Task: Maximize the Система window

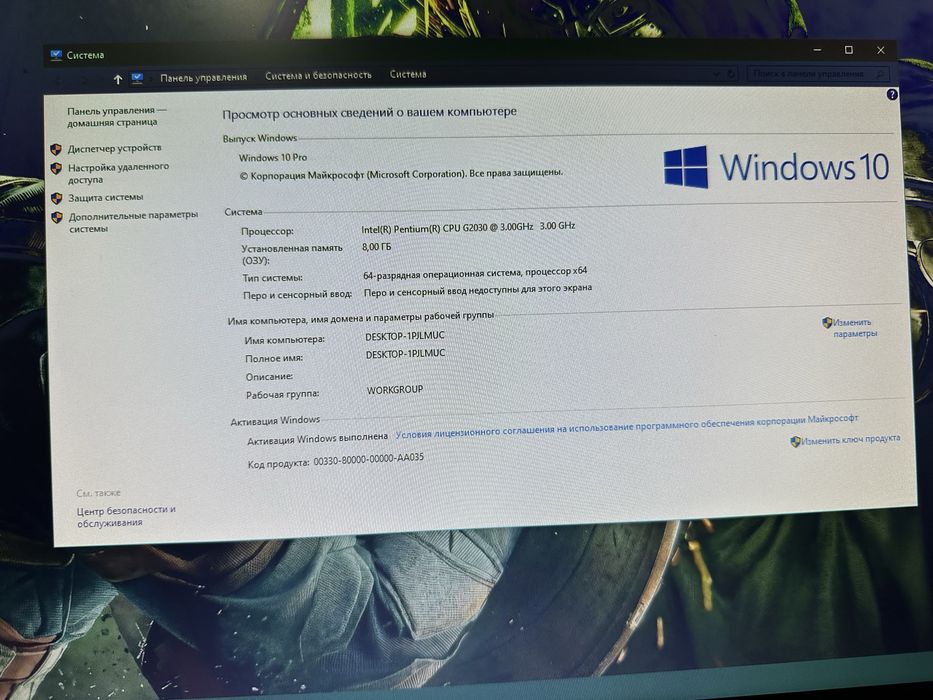Action: pos(849,50)
